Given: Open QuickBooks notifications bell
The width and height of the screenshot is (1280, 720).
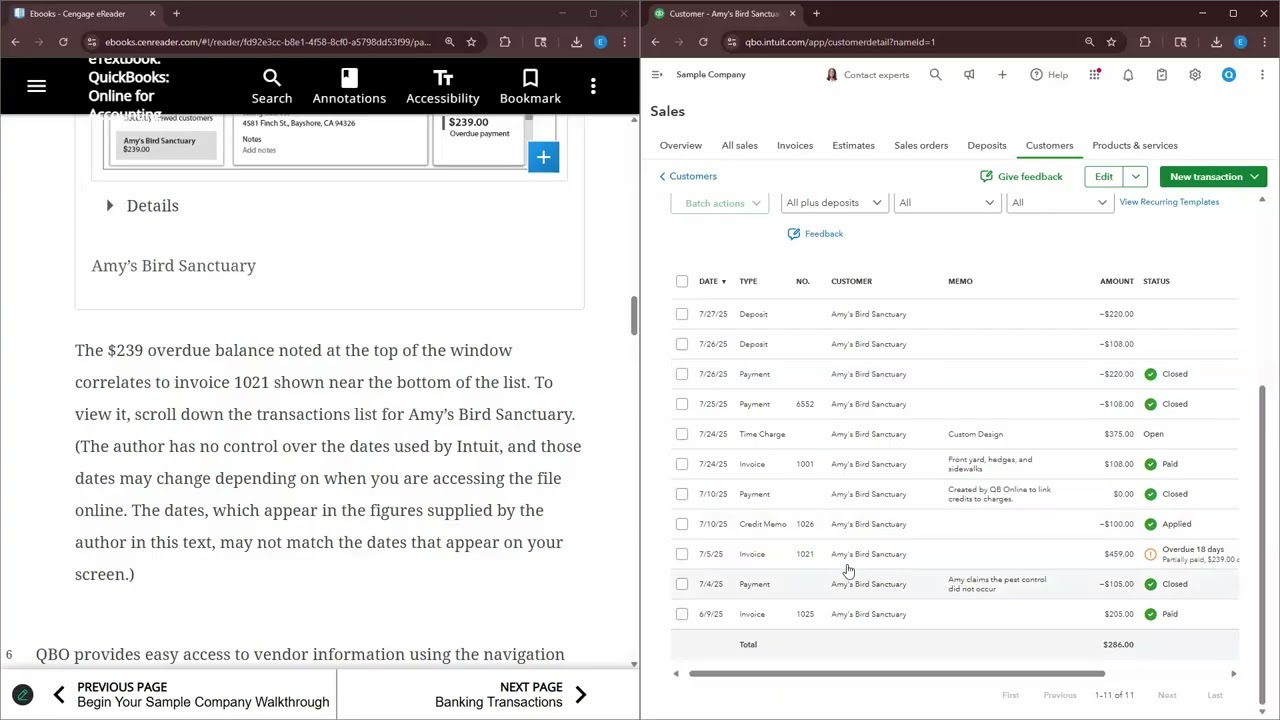Looking at the screenshot, I should pos(1128,75).
